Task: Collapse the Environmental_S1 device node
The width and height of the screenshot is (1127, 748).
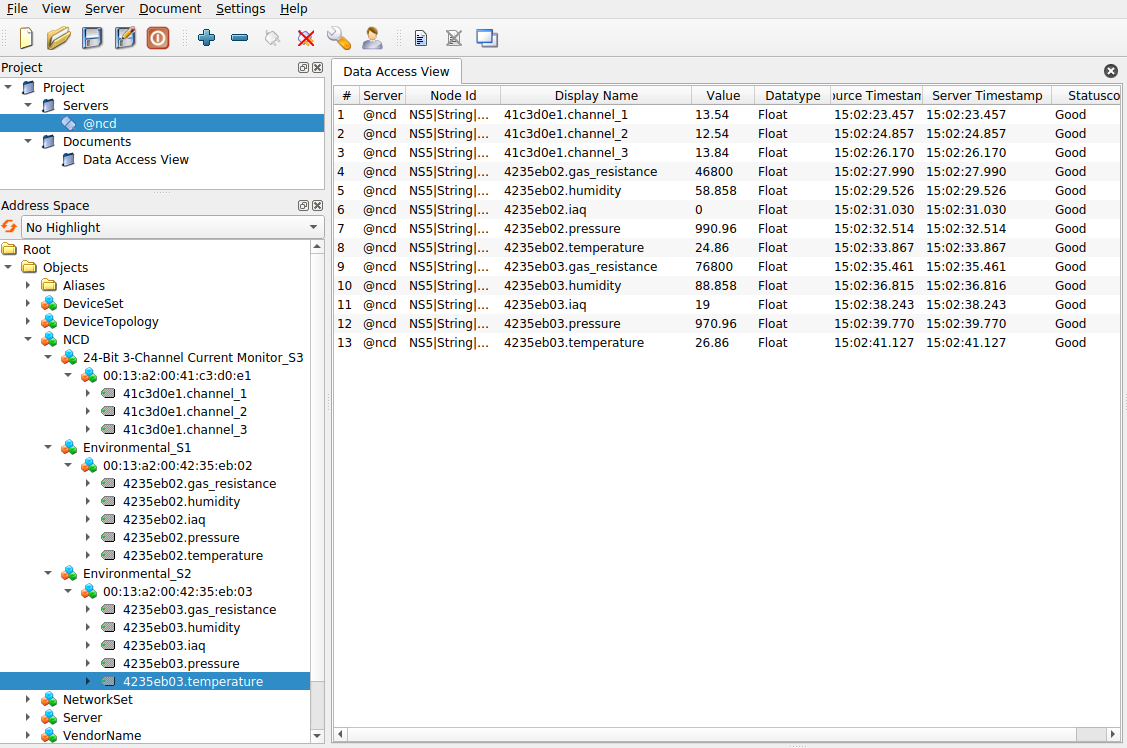Action: [47, 447]
